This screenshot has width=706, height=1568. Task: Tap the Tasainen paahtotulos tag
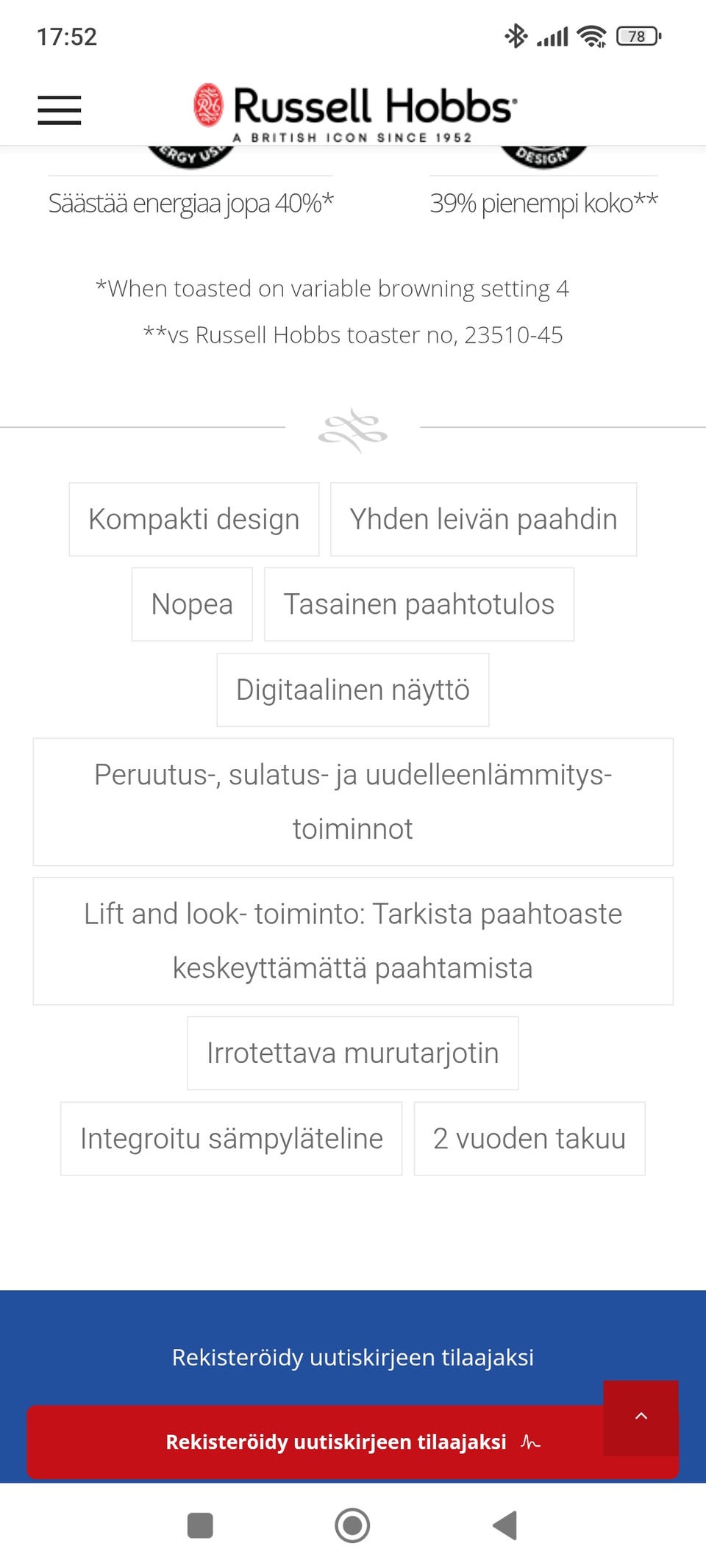419,604
